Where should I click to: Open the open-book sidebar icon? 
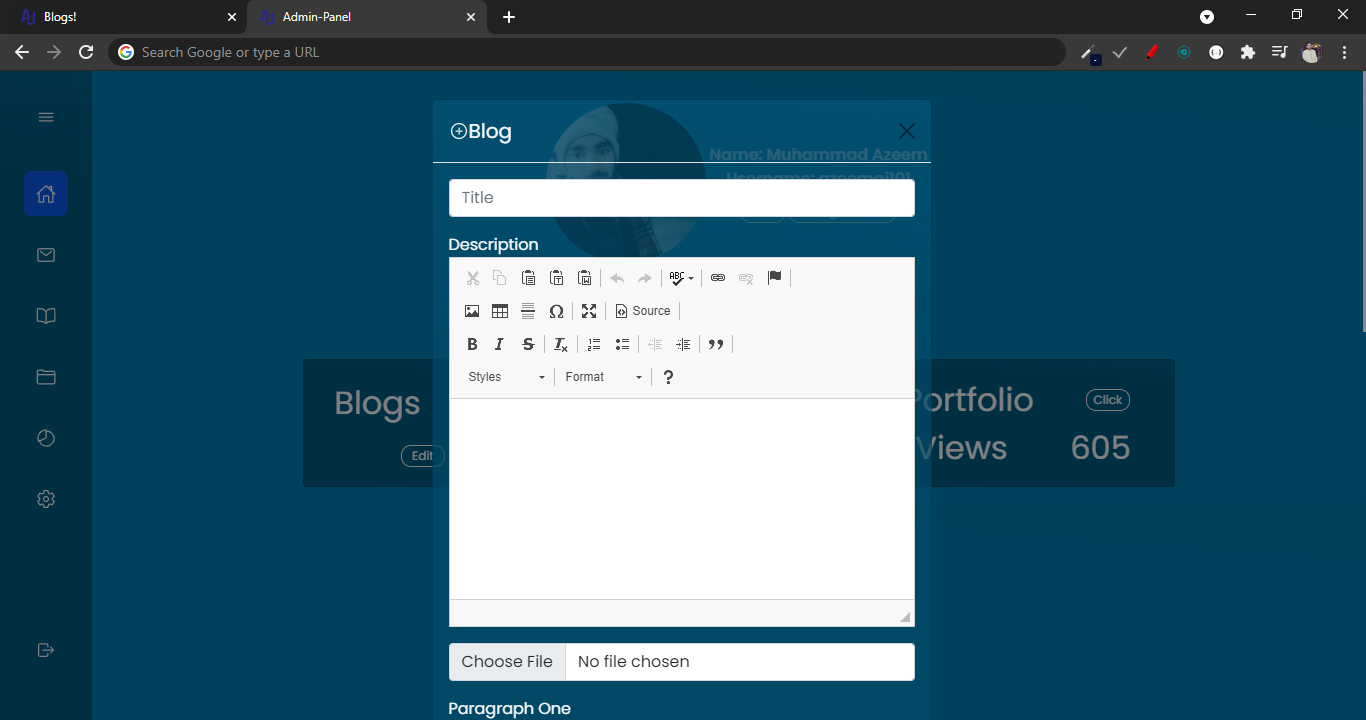[x=46, y=316]
